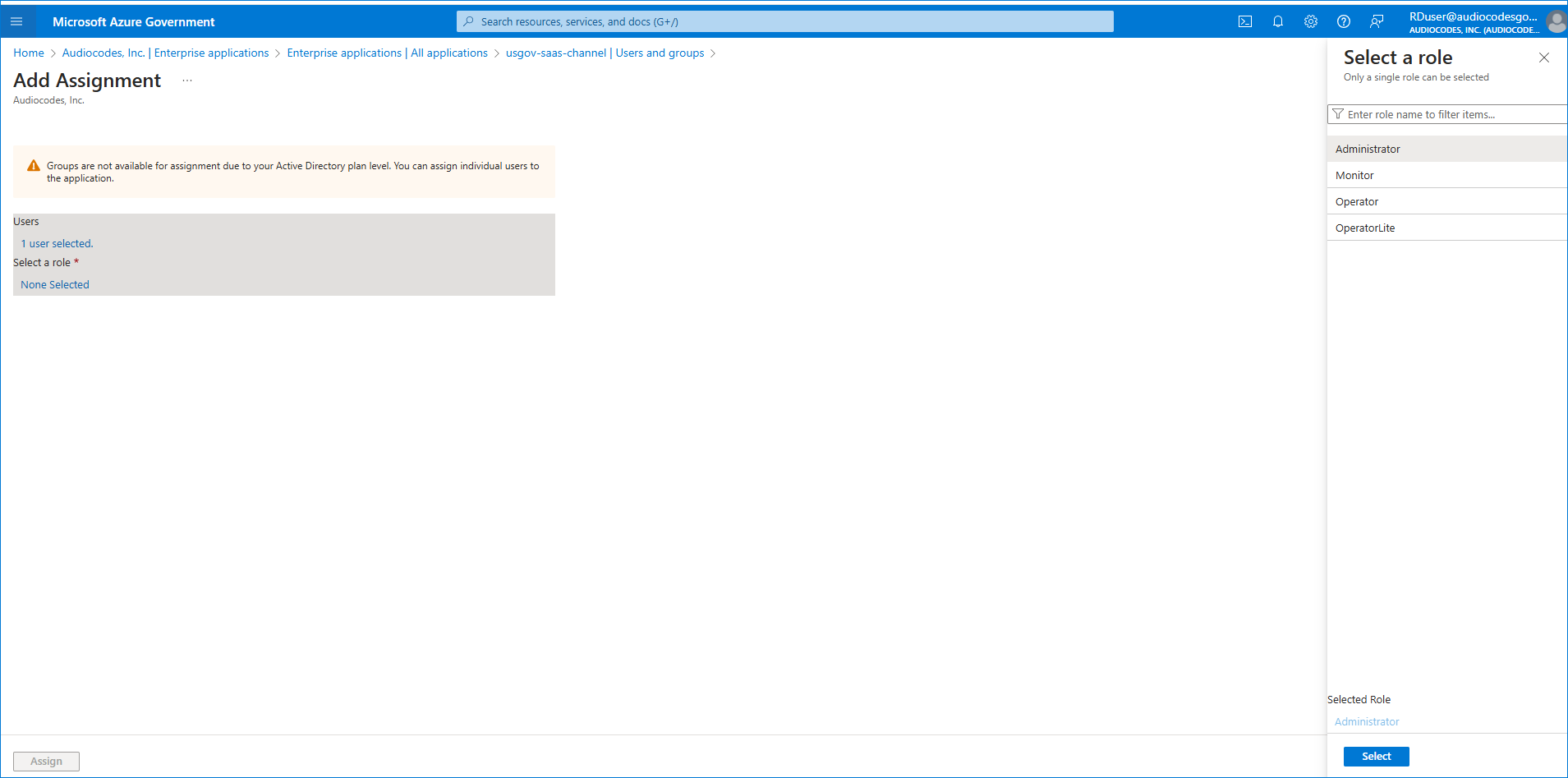This screenshot has height=778, width=1568.
Task: Open the feedback icon
Action: click(x=1377, y=21)
